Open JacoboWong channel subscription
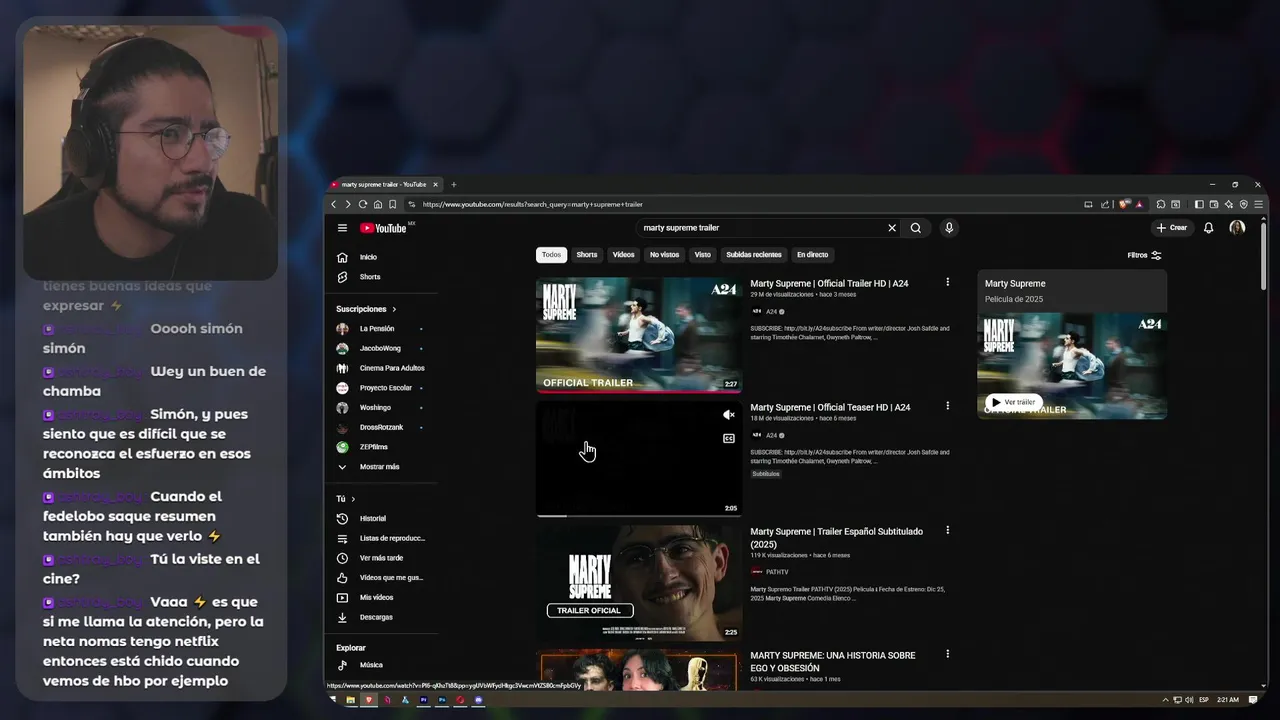The image size is (1280, 720). 381,348
